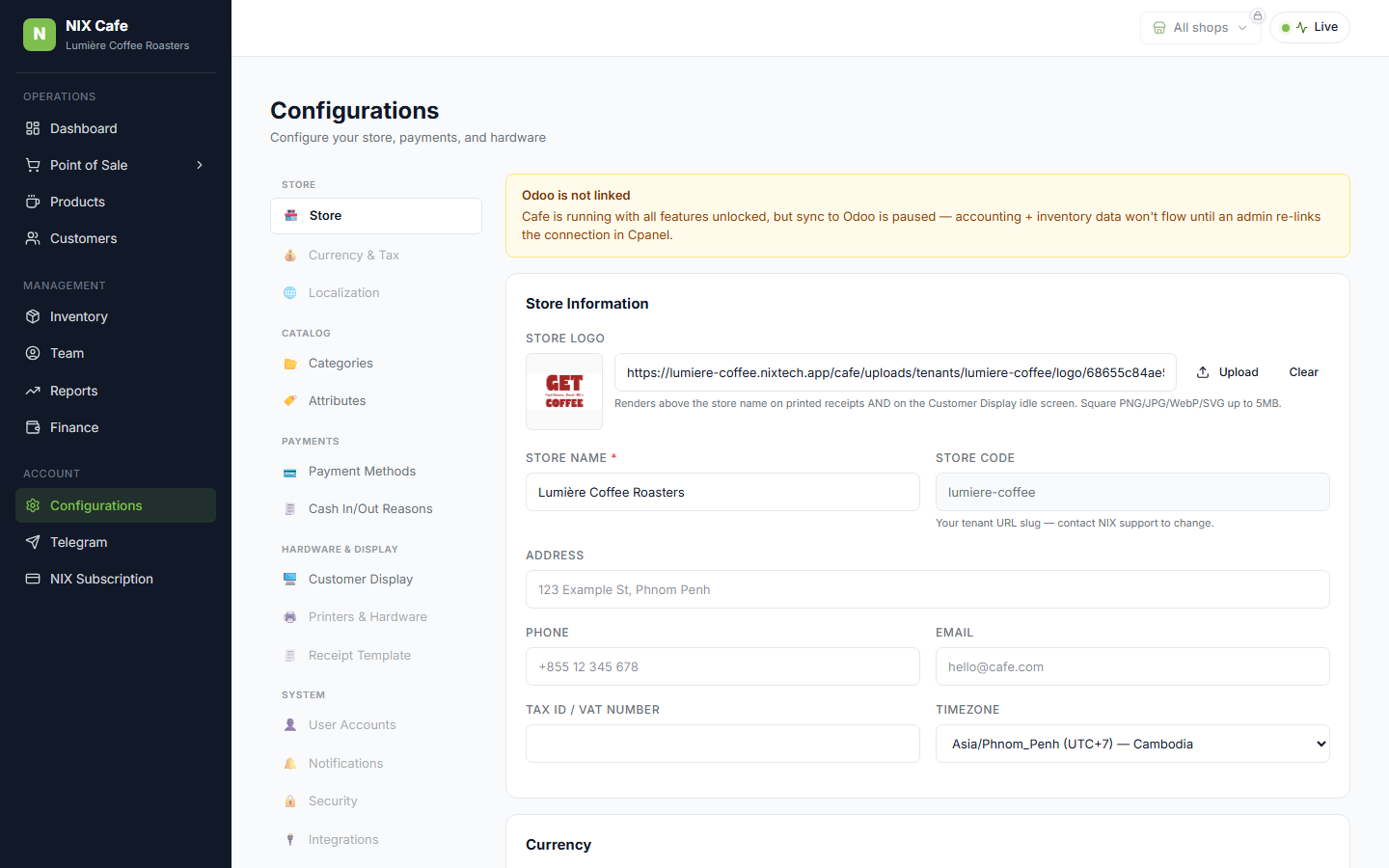Open Localization settings
1389x868 pixels.
(x=376, y=292)
